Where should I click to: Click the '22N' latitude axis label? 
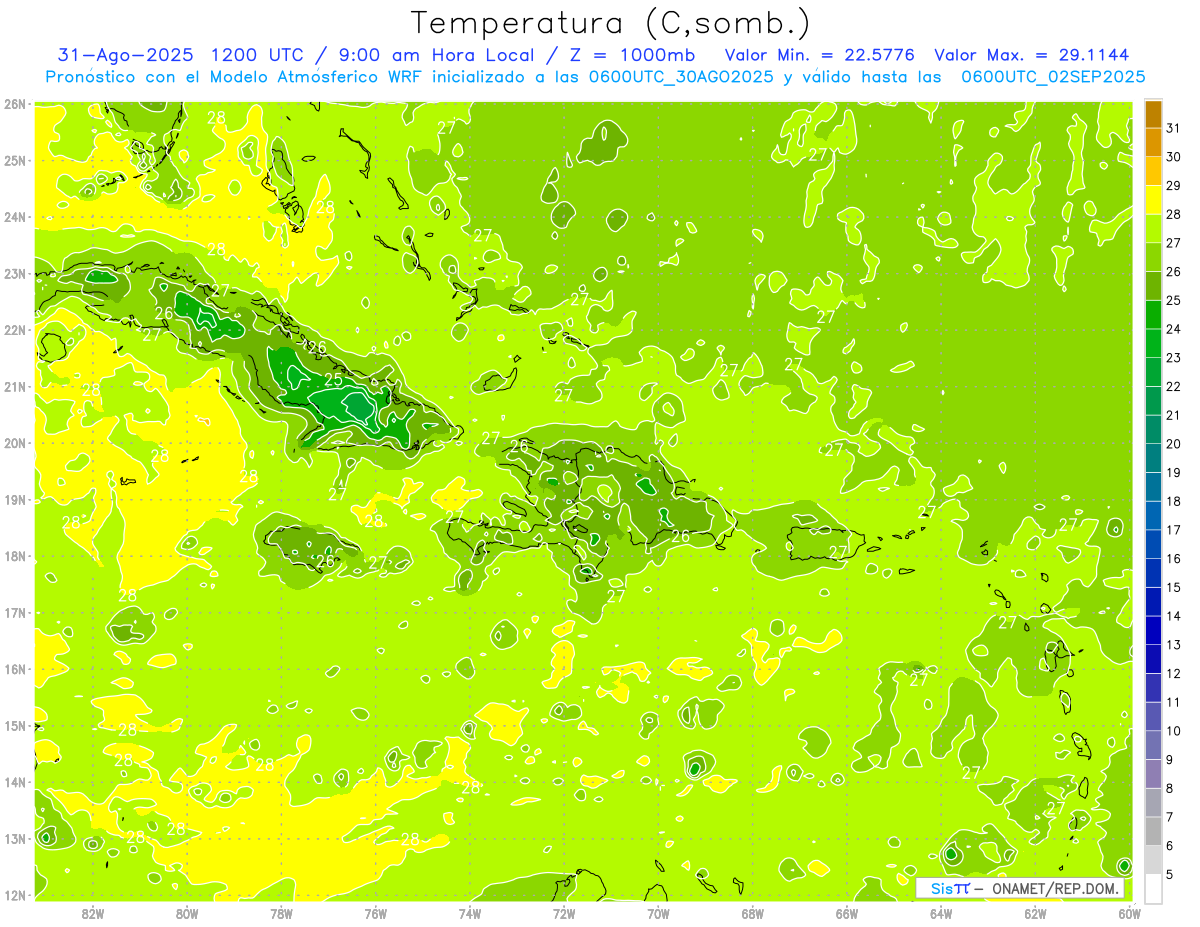(x=15, y=329)
